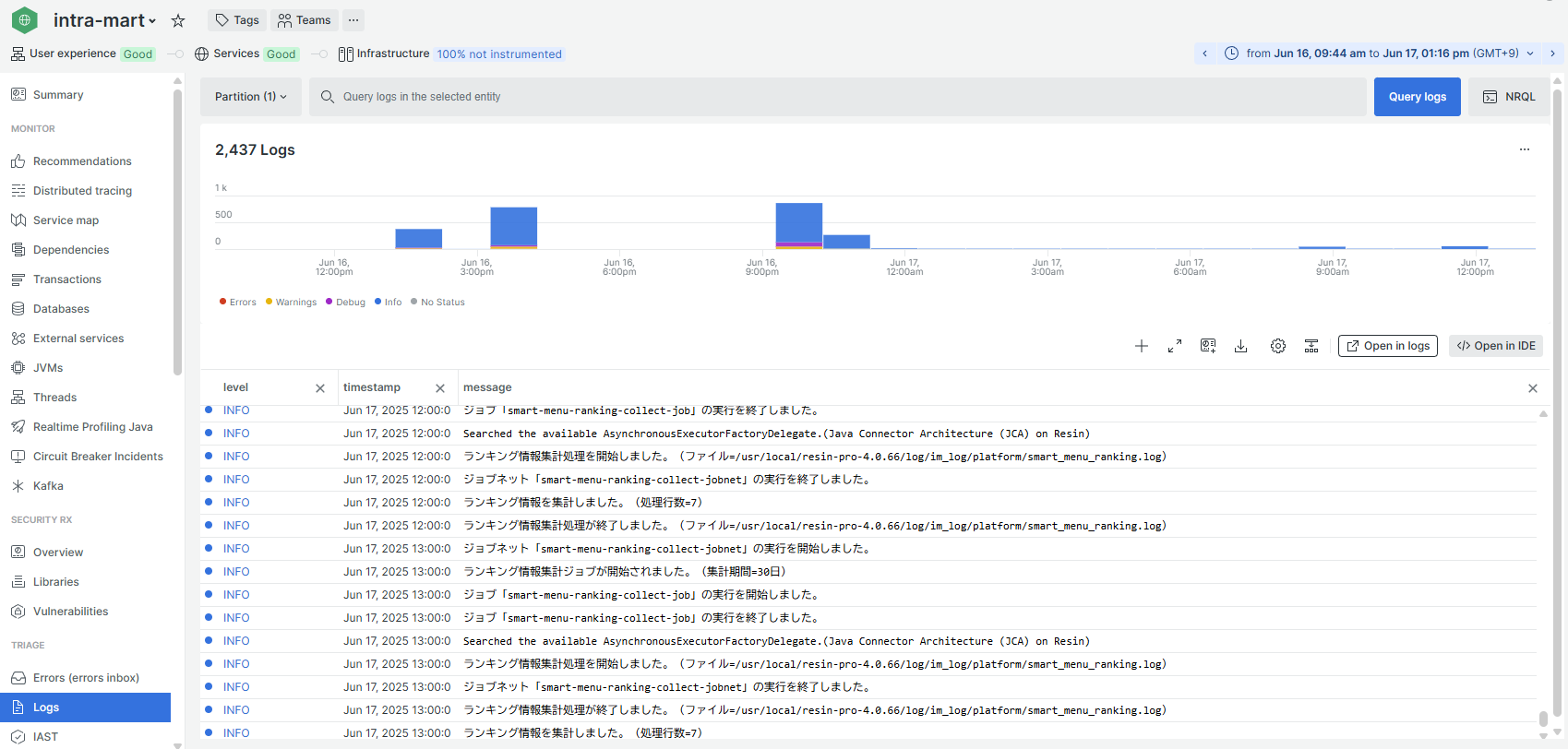Open Dependencies in the sidebar
Viewport: 1568px width, 749px height.
tap(71, 250)
